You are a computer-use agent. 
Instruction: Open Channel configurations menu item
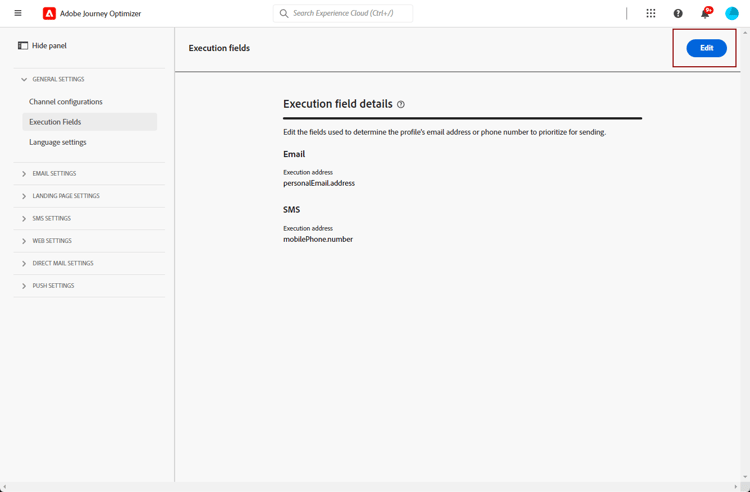[66, 102]
